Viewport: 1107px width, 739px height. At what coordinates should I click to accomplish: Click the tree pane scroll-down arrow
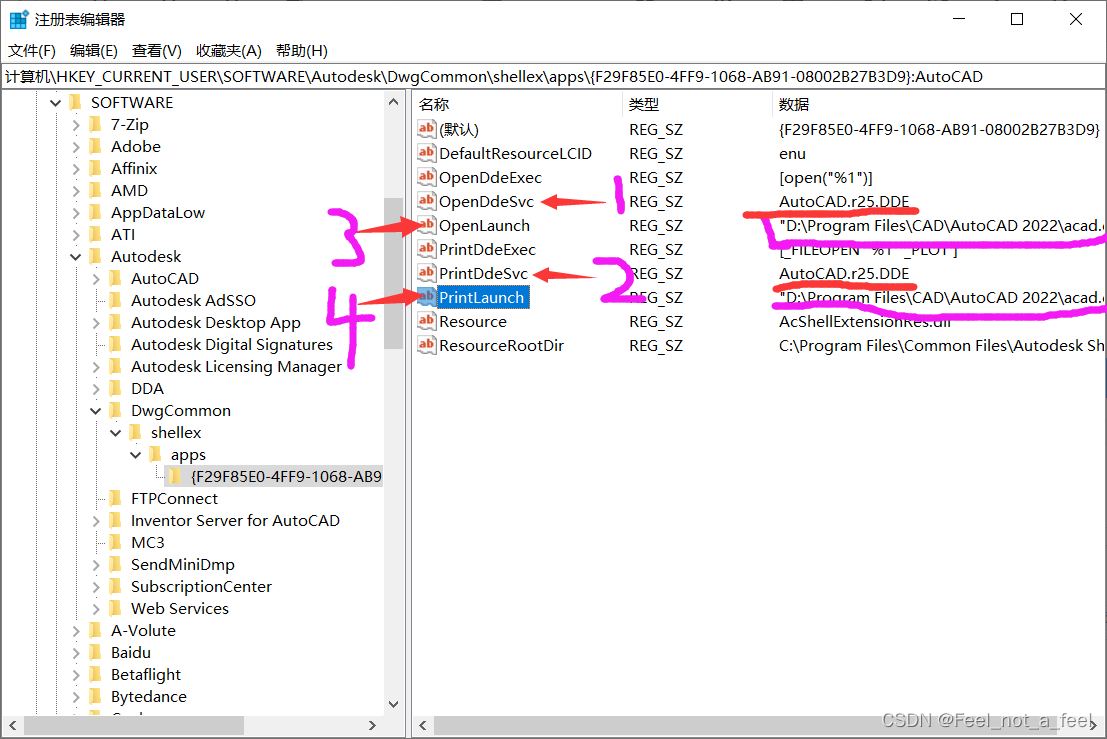pyautogui.click(x=393, y=704)
